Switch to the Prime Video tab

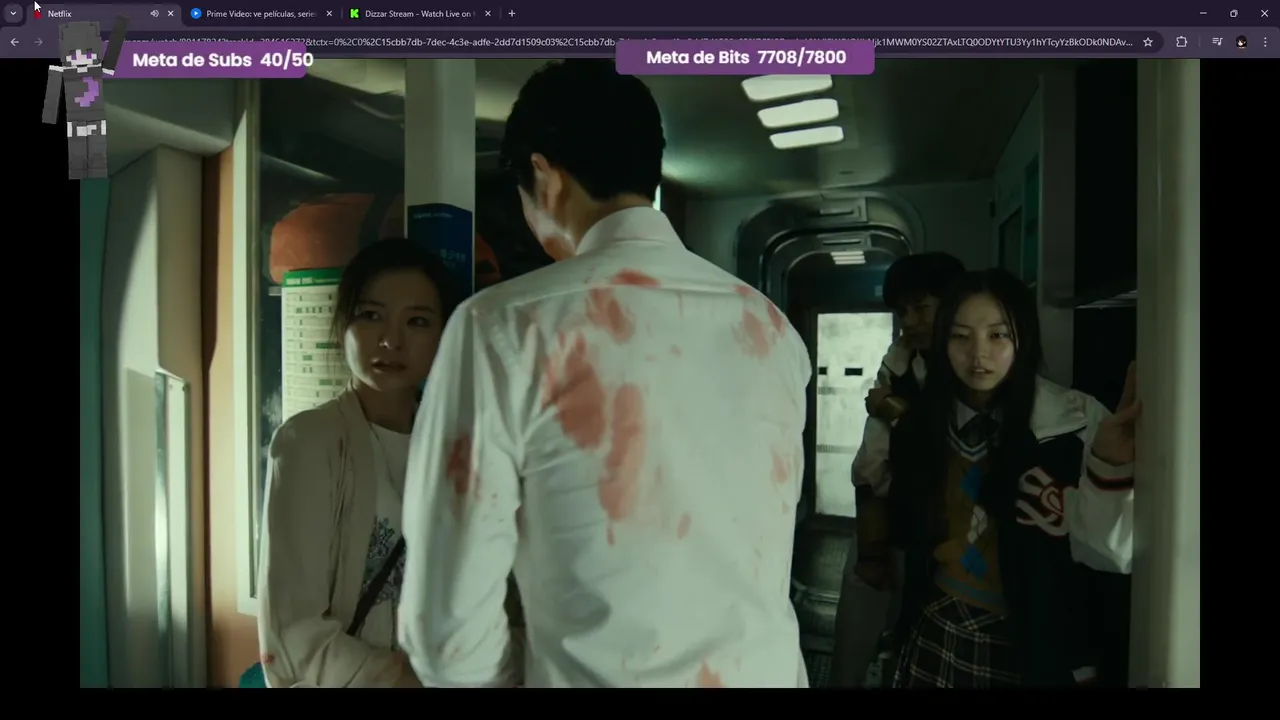pos(260,14)
